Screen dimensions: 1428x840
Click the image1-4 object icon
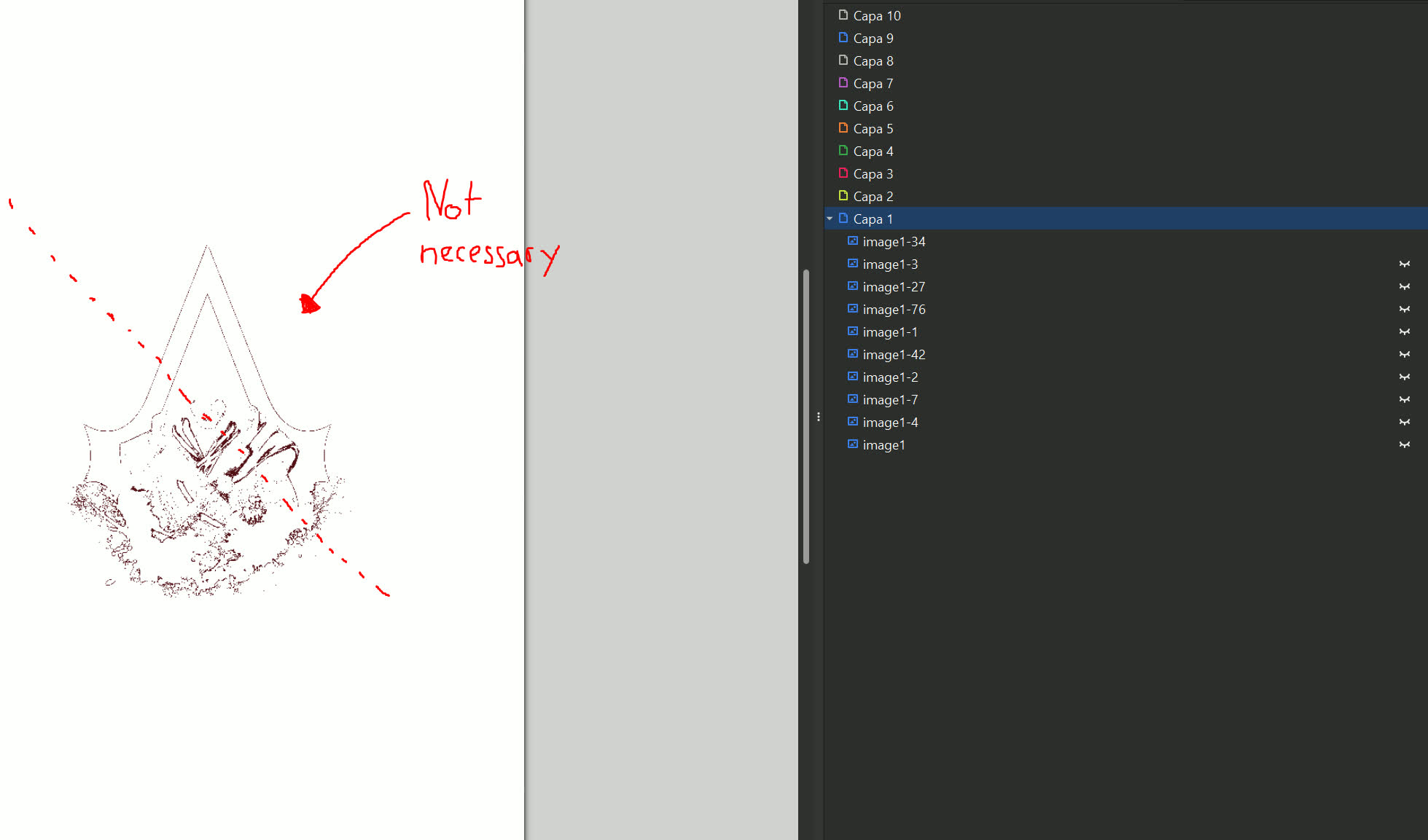click(853, 421)
